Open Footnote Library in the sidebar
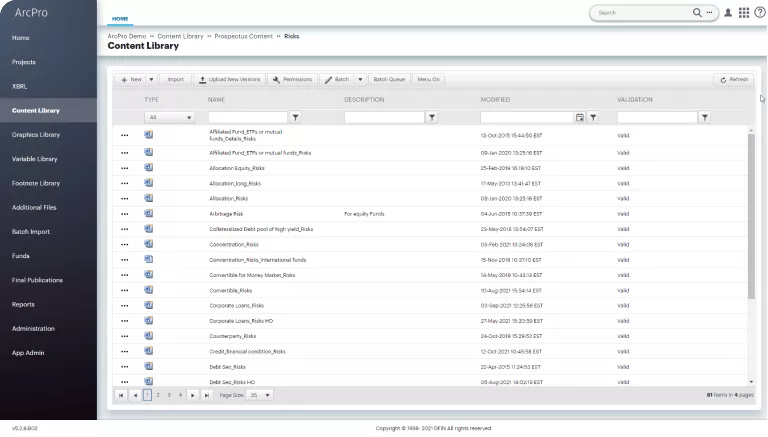This screenshot has height=437, width=768. (36, 183)
